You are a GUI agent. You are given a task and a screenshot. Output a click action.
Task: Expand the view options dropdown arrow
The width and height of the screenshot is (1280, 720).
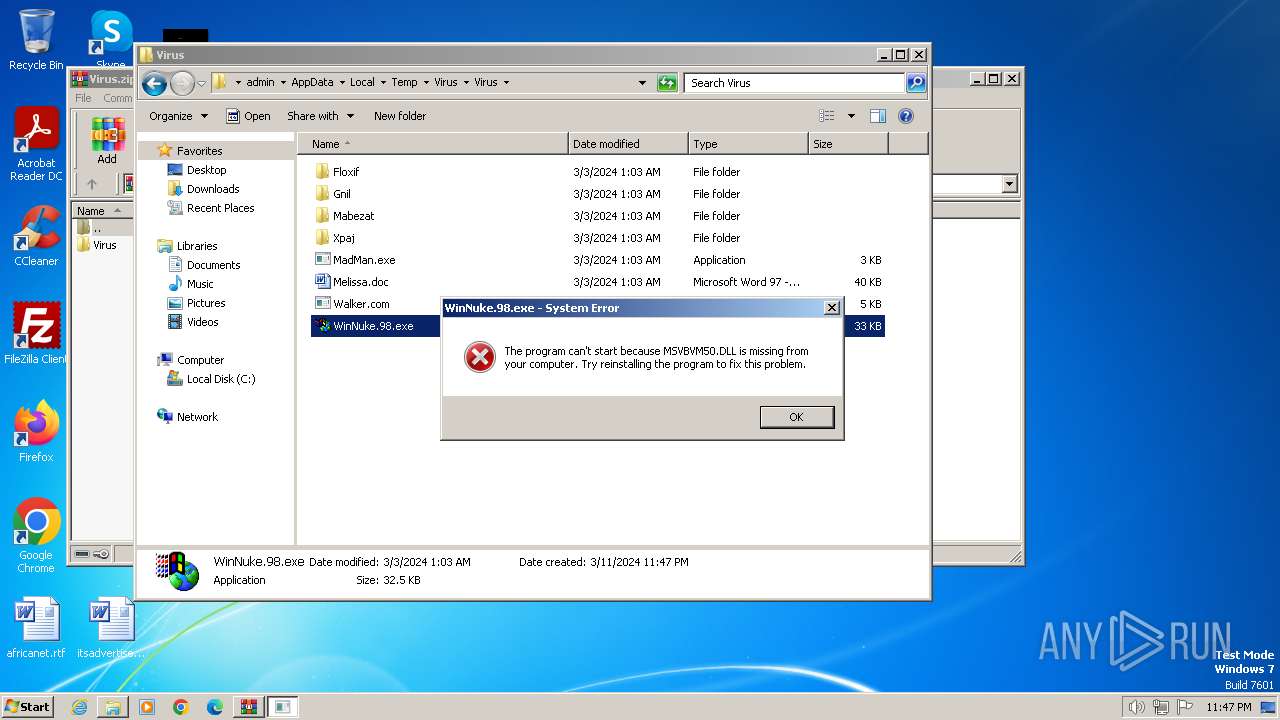(x=851, y=116)
